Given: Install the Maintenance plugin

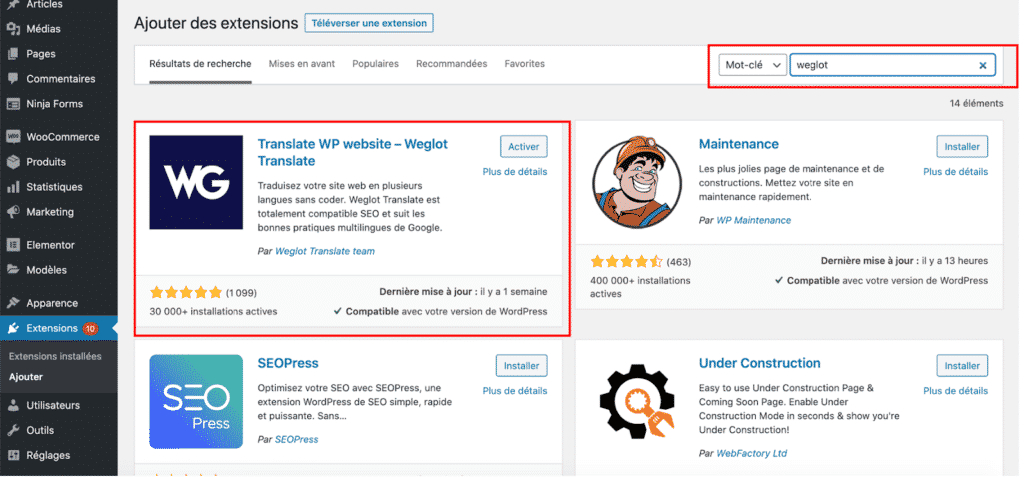Looking at the screenshot, I should 962,147.
